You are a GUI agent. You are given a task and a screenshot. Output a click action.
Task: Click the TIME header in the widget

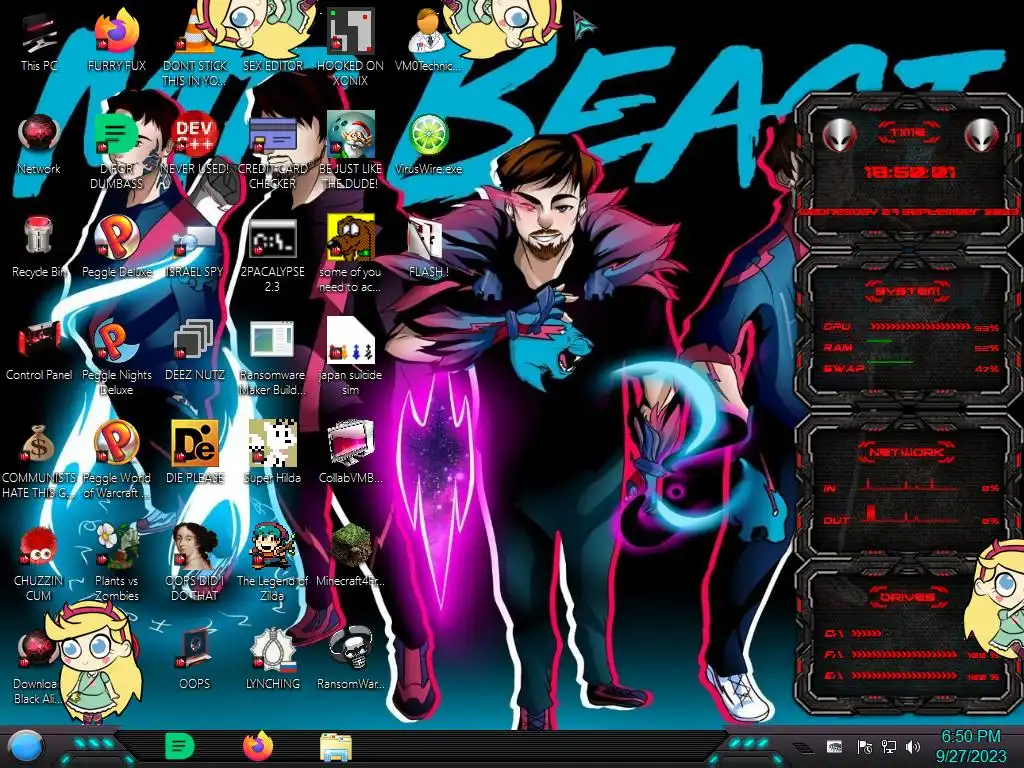click(x=908, y=132)
